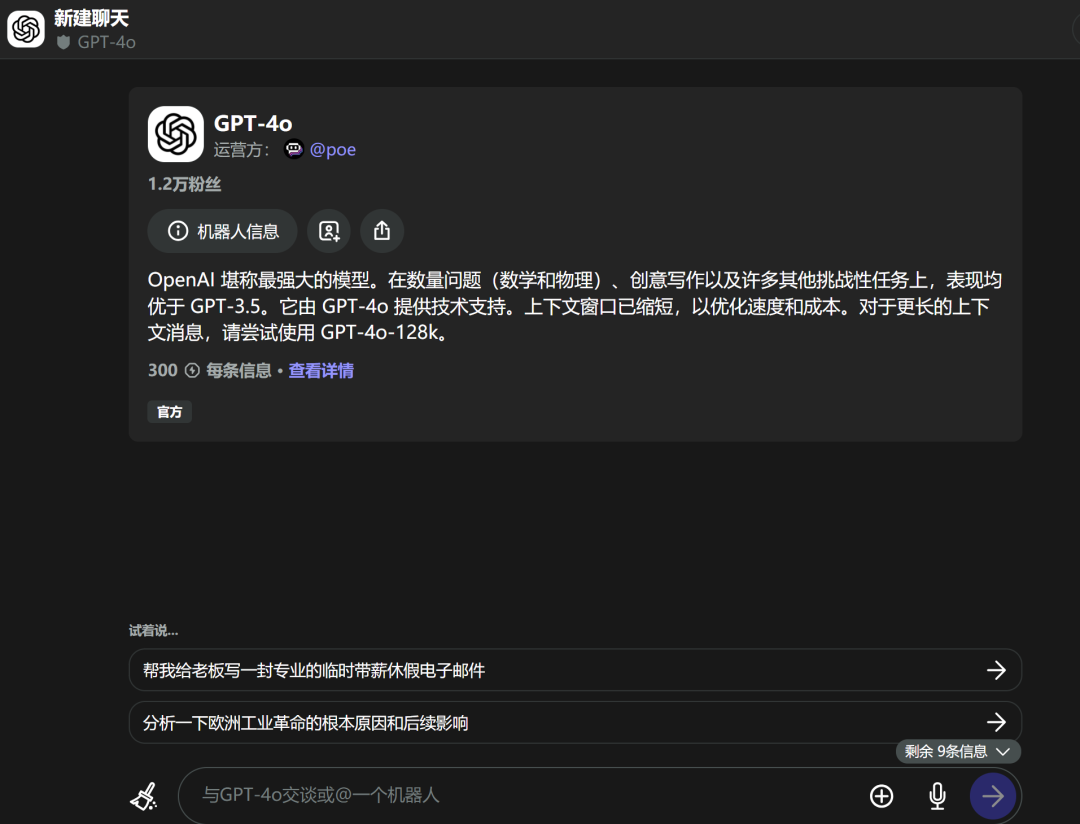
Task: Click the 300 每条信息 points text
Action: pos(209,371)
